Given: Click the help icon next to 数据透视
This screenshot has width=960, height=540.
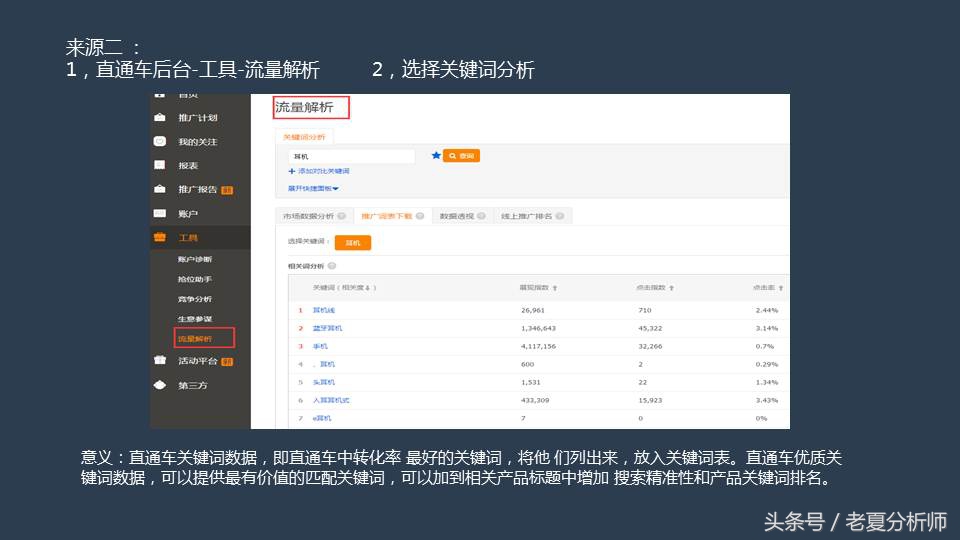Looking at the screenshot, I should click(x=481, y=216).
